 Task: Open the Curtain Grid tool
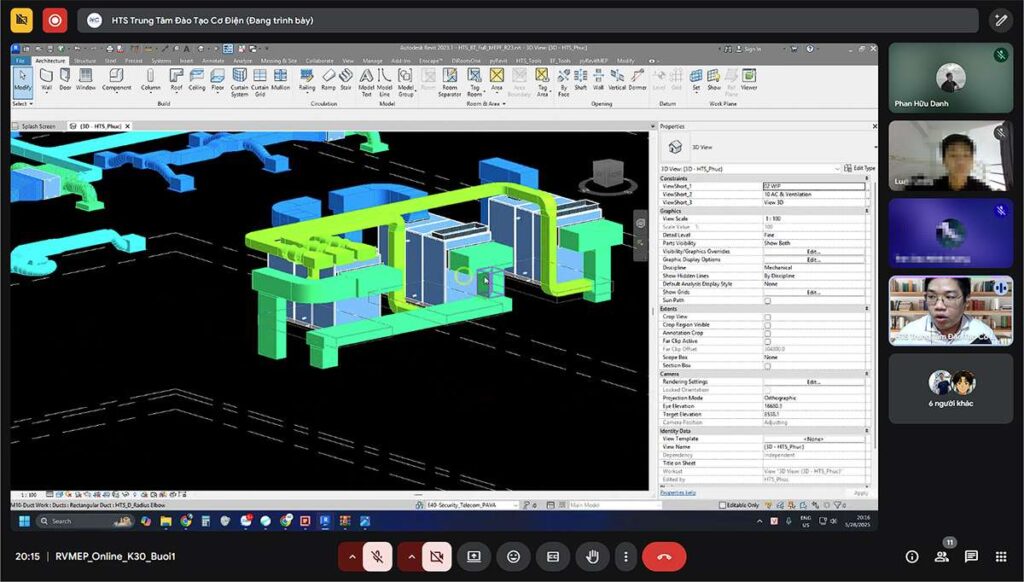[x=260, y=82]
